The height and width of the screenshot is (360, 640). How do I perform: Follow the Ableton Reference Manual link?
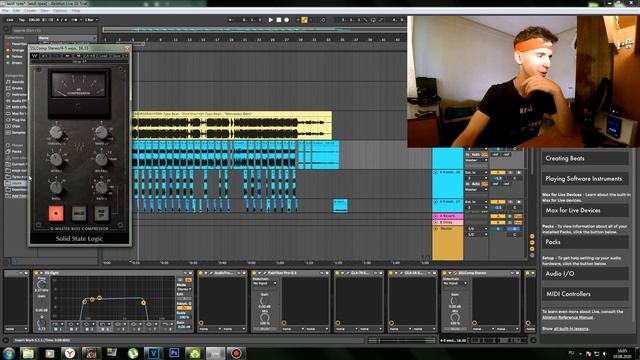pos(568,317)
